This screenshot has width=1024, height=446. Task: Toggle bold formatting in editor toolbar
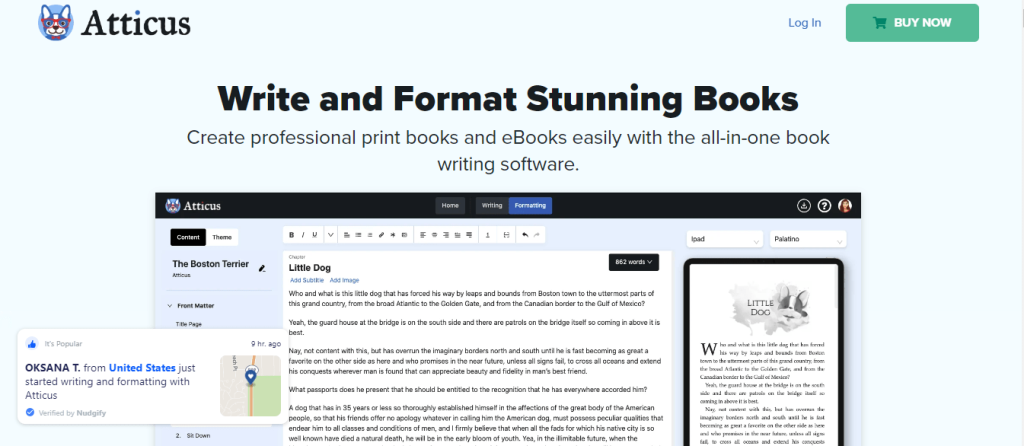(292, 234)
